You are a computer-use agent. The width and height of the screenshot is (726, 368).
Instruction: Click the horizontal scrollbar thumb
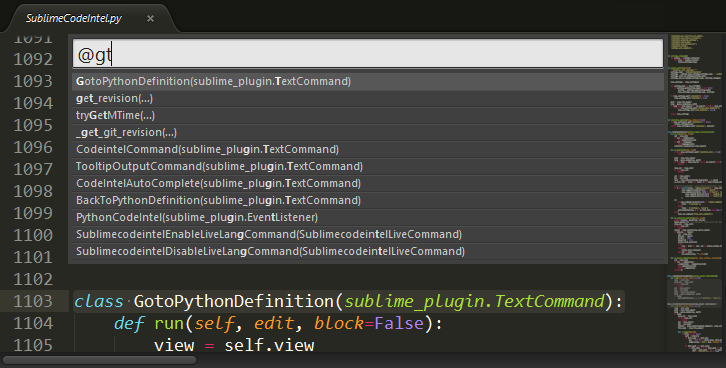(99, 360)
